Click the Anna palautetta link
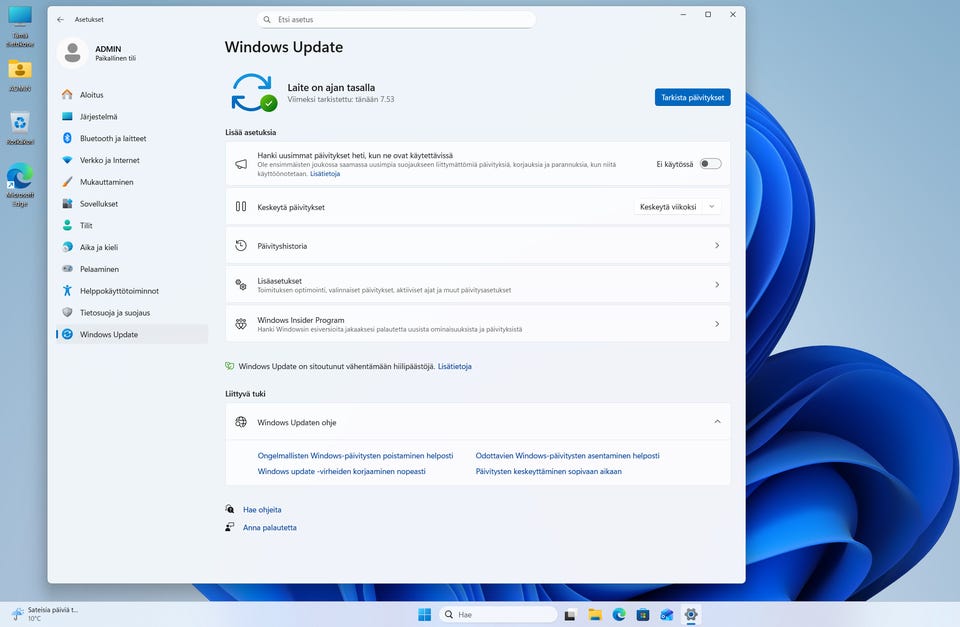The width and height of the screenshot is (960, 627). tap(269, 527)
